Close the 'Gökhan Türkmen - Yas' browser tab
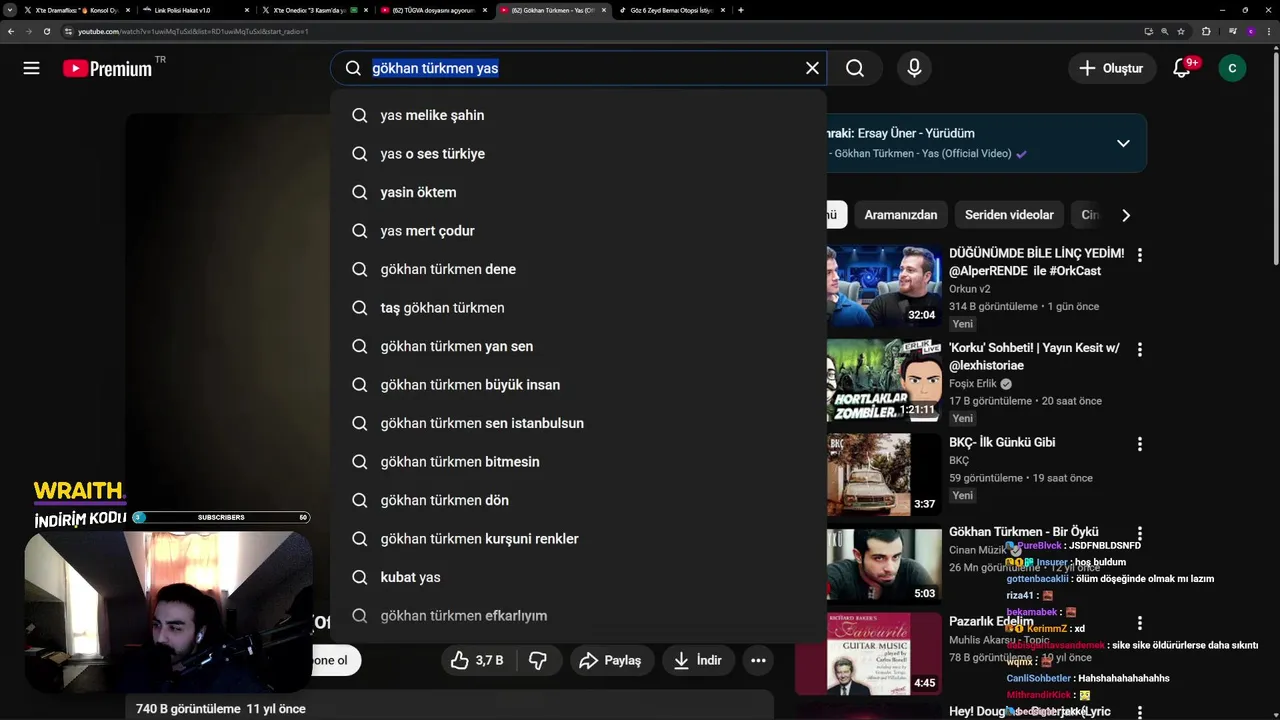1280x720 pixels. click(x=604, y=10)
